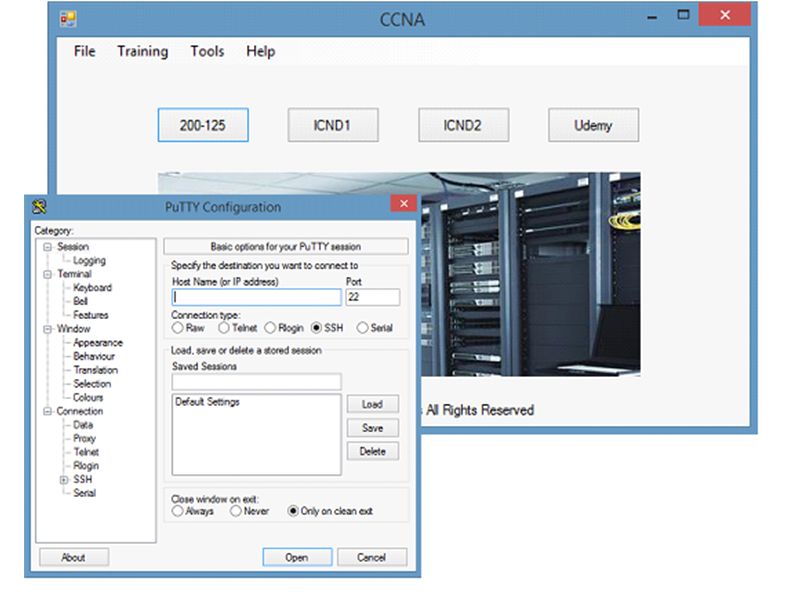Open the Training menu in CCNA
The height and width of the screenshot is (600, 800).
coord(142,51)
